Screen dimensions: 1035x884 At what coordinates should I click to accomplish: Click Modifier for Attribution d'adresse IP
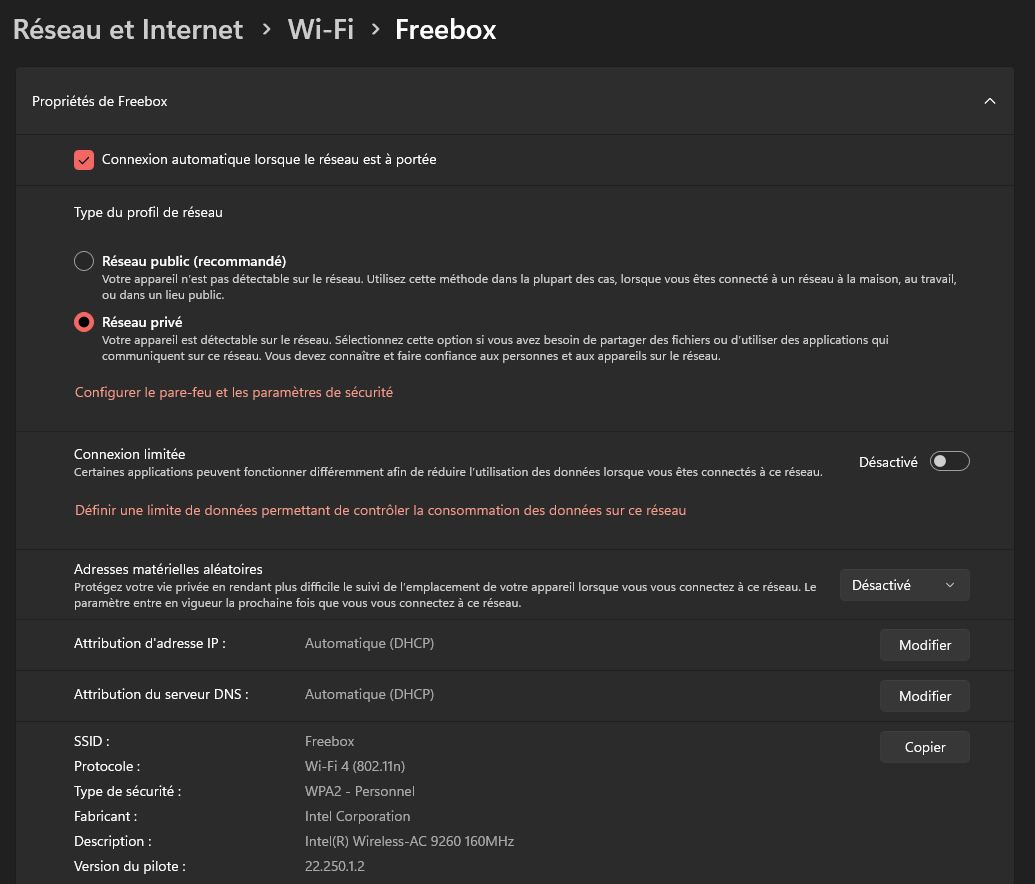click(x=924, y=645)
